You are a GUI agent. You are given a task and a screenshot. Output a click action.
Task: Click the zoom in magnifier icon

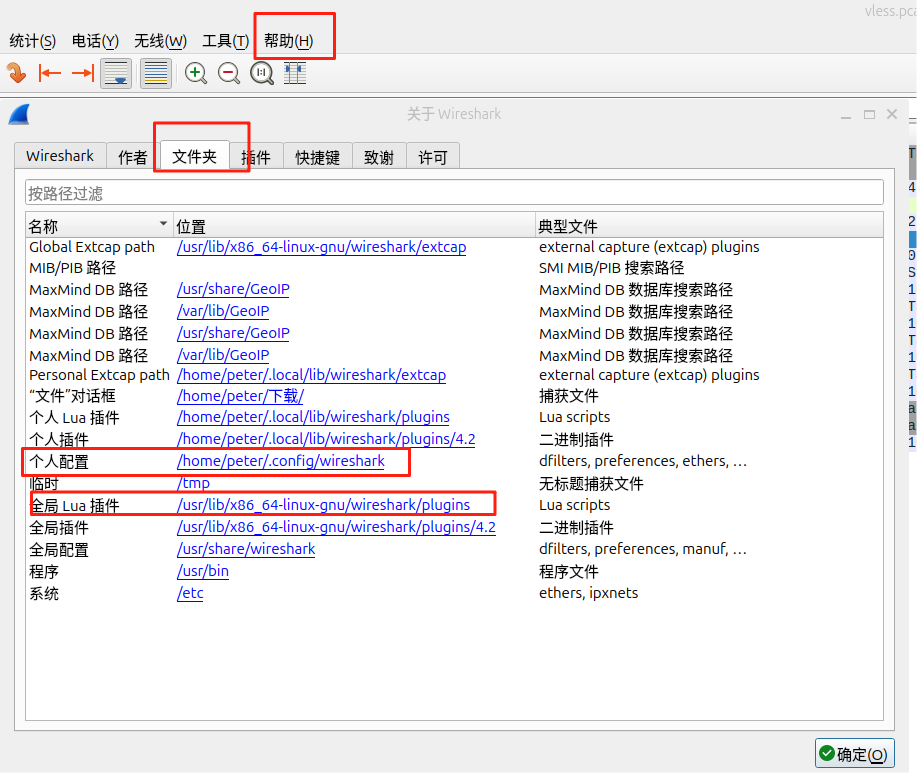196,73
